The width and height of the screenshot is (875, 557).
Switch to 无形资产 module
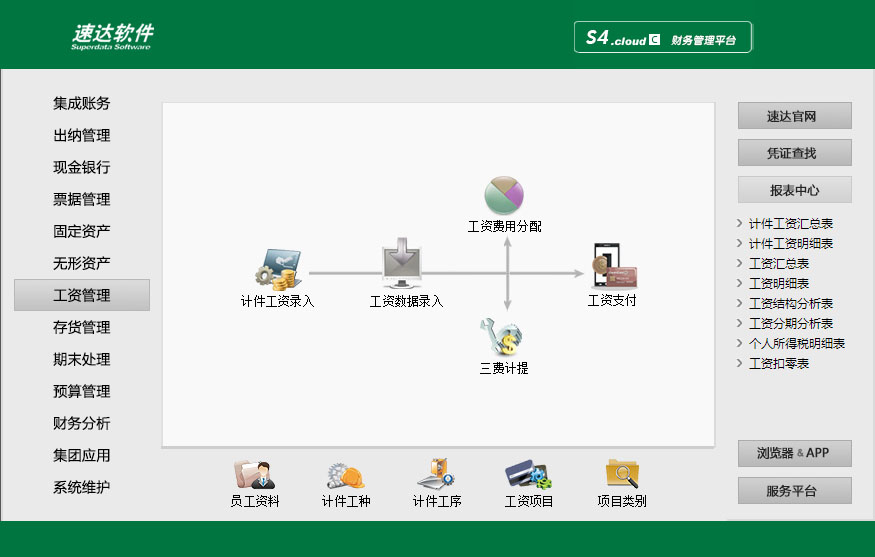tap(81, 263)
